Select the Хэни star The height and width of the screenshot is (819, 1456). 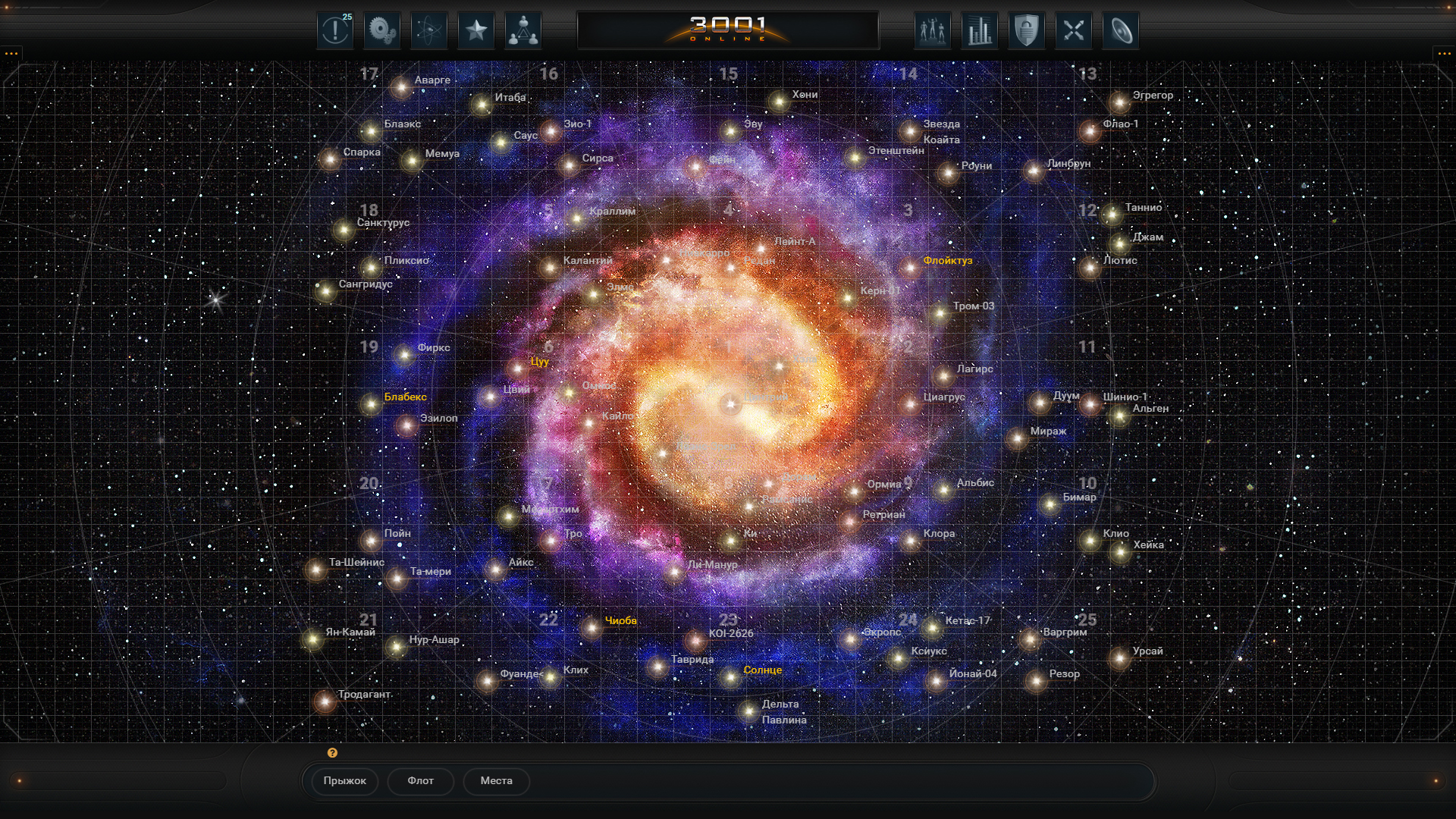tap(779, 101)
